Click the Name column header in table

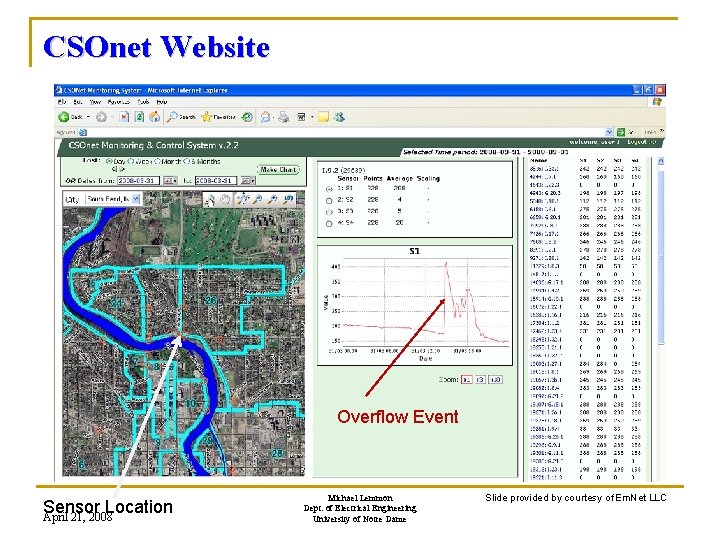click(x=539, y=161)
